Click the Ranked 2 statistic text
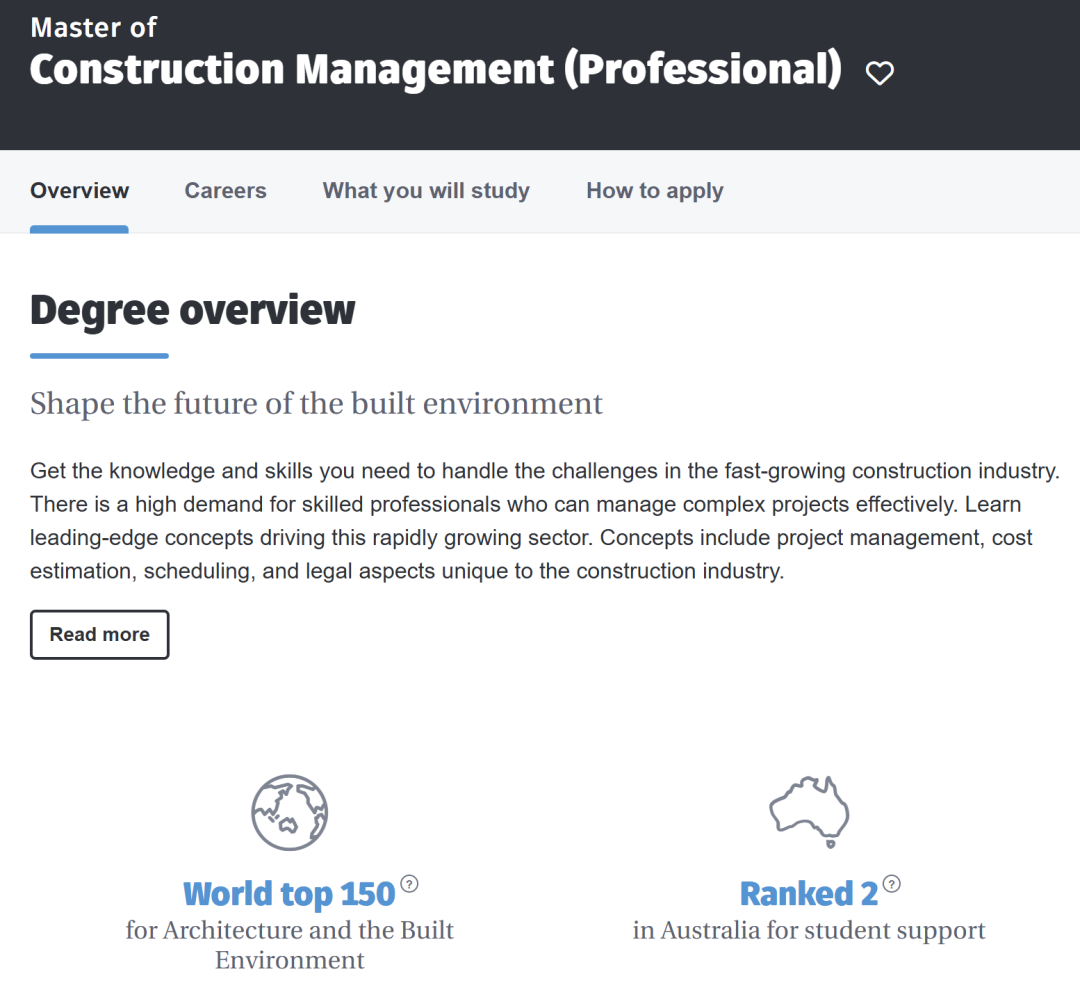 [808, 893]
